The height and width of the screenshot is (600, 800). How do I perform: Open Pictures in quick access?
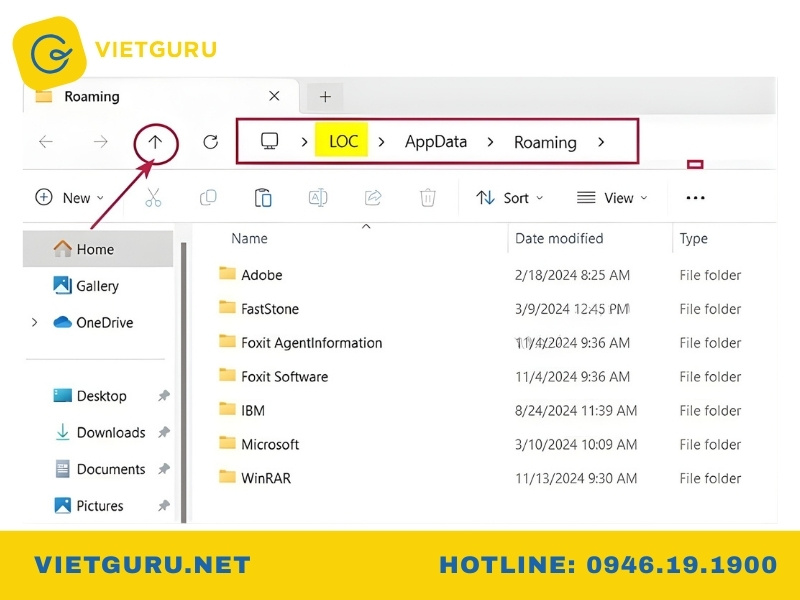(89, 506)
